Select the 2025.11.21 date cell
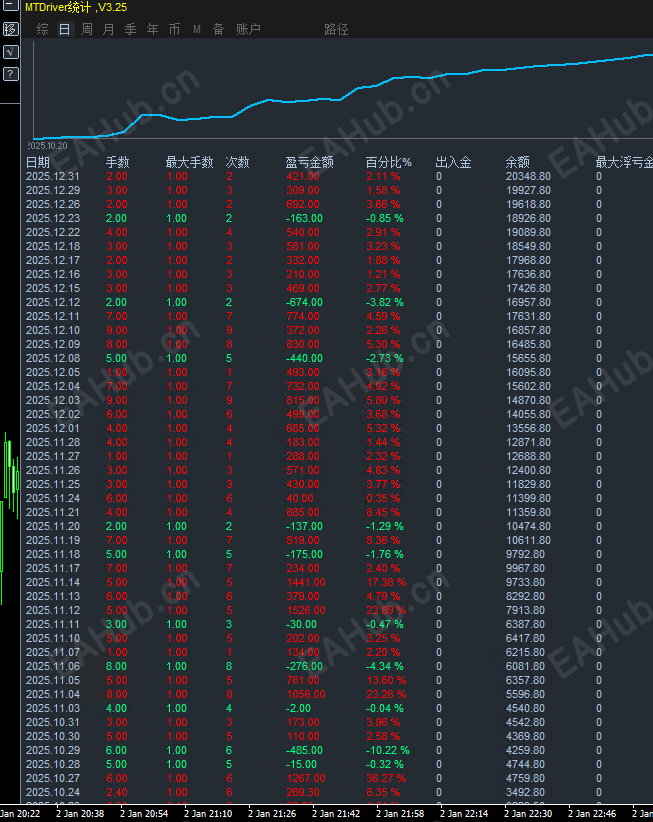The width and height of the screenshot is (653, 822). 52,512
